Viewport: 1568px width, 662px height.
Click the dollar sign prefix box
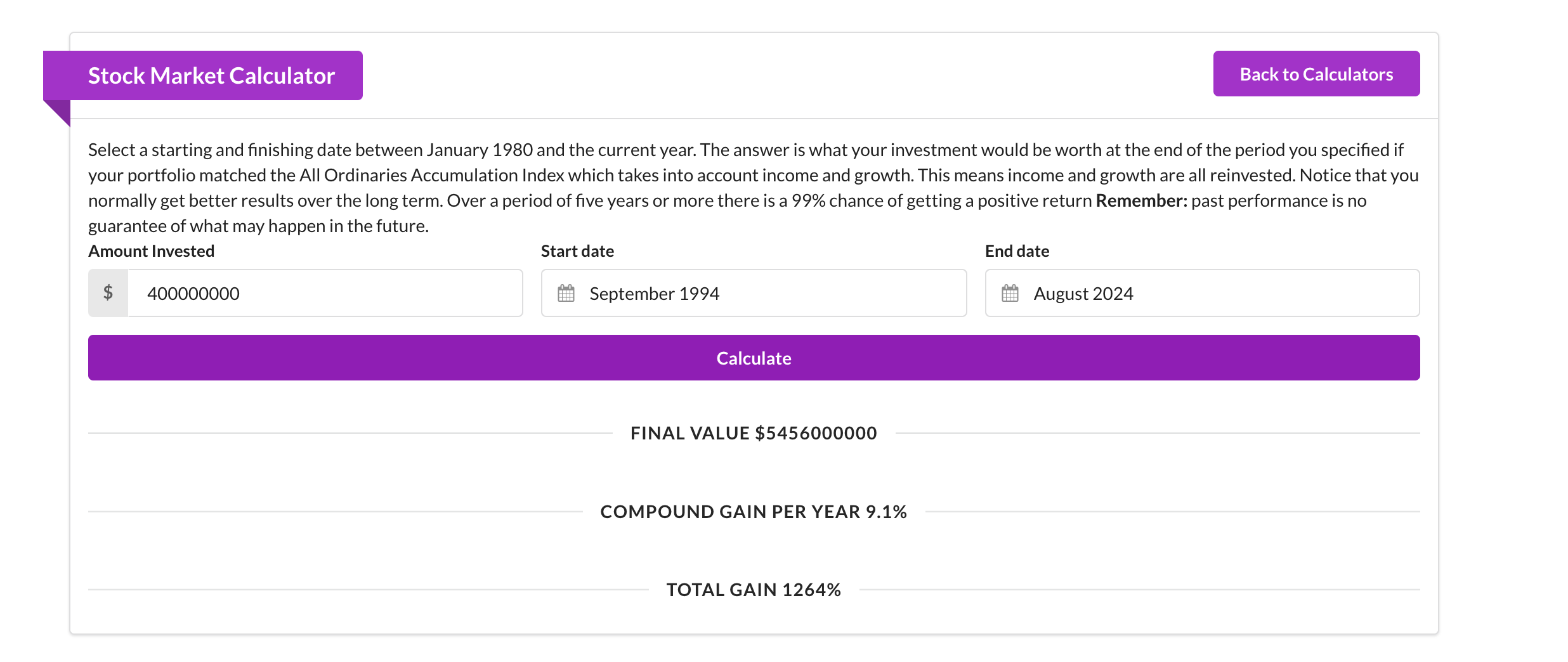click(x=108, y=293)
